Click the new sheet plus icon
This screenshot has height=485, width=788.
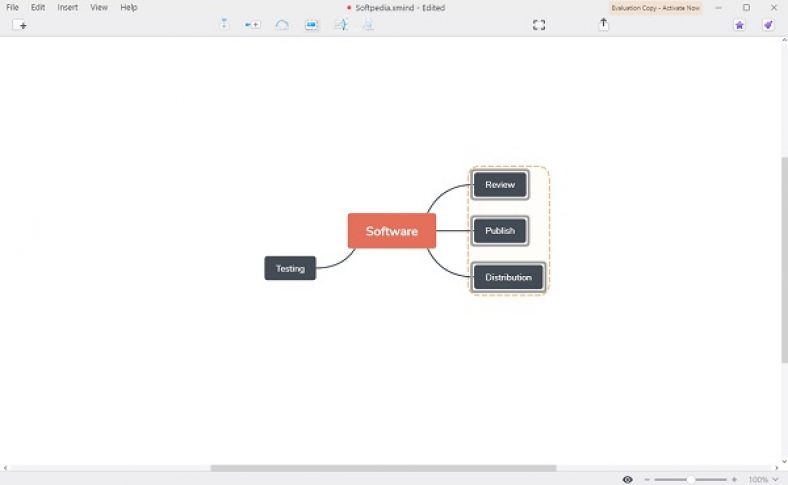click(x=20, y=25)
